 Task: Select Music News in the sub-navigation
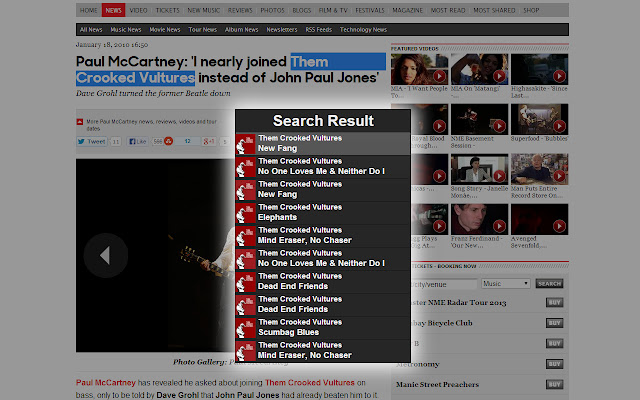[126, 29]
